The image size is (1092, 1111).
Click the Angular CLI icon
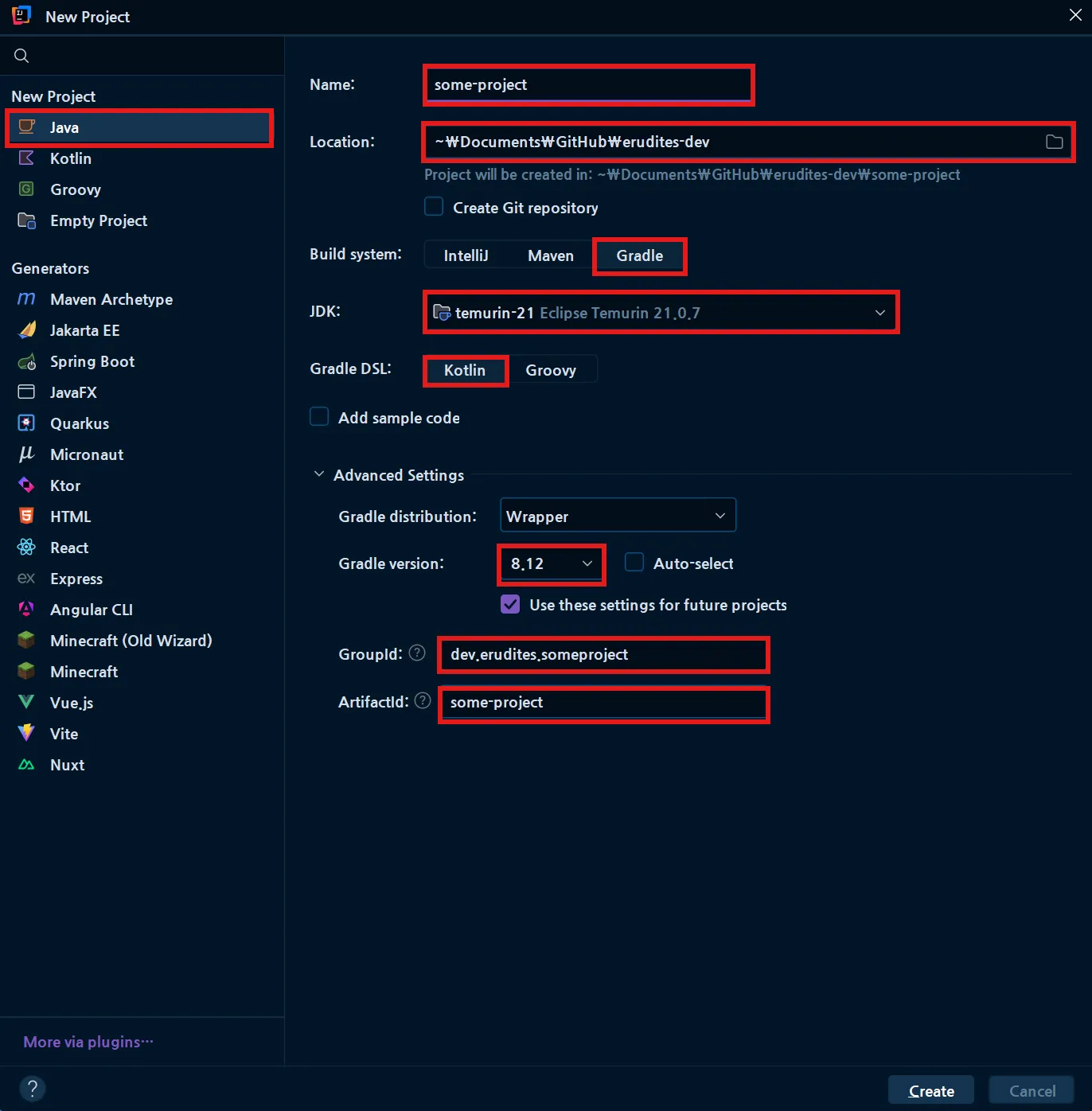pyautogui.click(x=27, y=610)
